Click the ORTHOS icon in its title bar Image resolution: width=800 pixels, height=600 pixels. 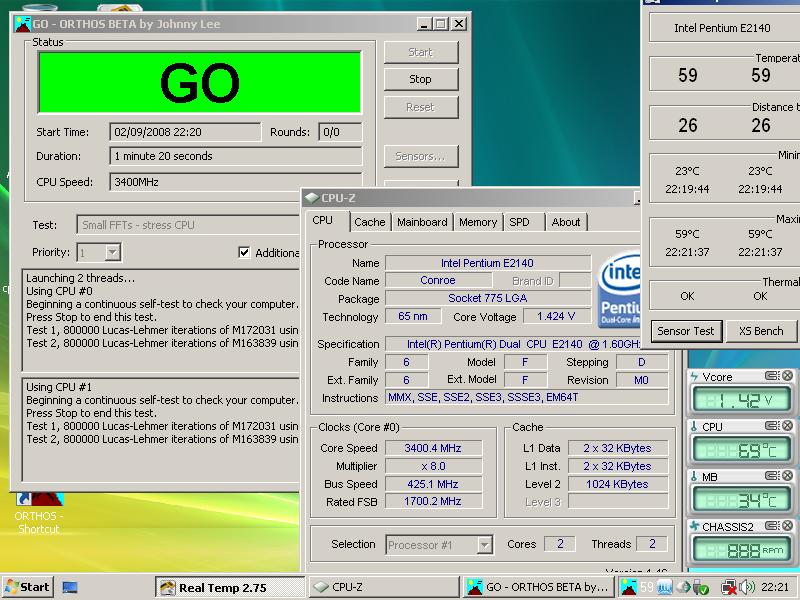(x=22, y=24)
